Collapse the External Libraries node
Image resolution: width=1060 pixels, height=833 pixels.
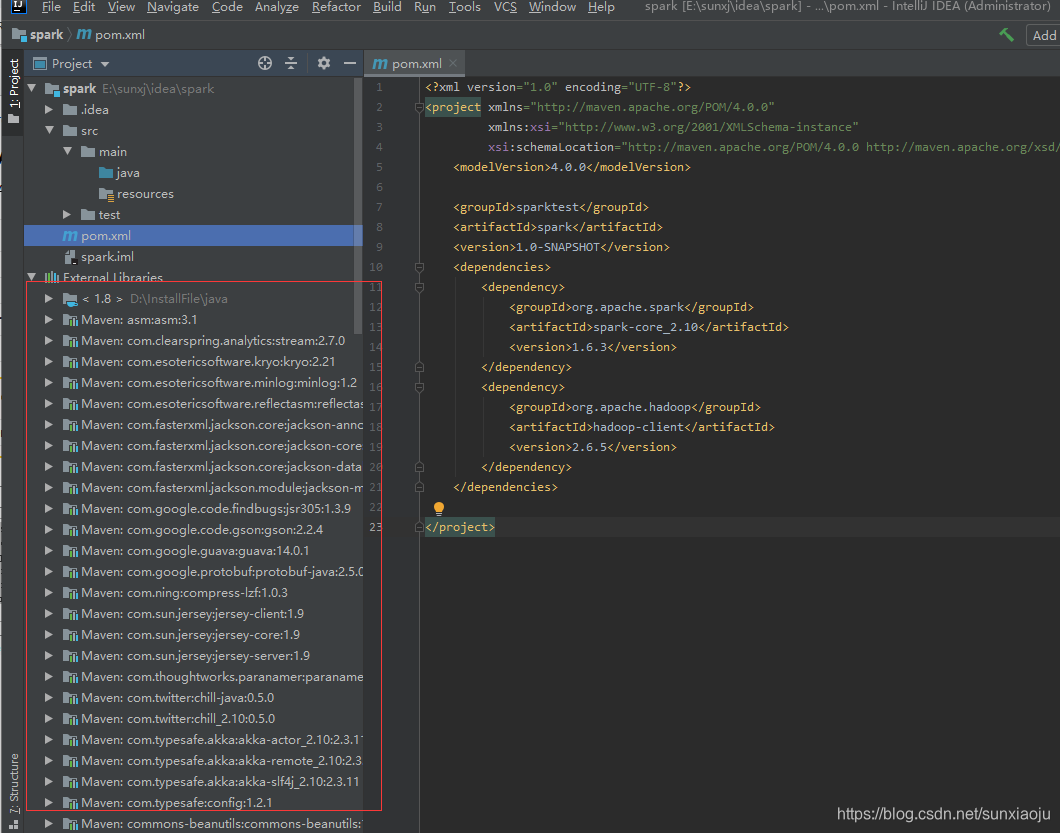pos(32,277)
